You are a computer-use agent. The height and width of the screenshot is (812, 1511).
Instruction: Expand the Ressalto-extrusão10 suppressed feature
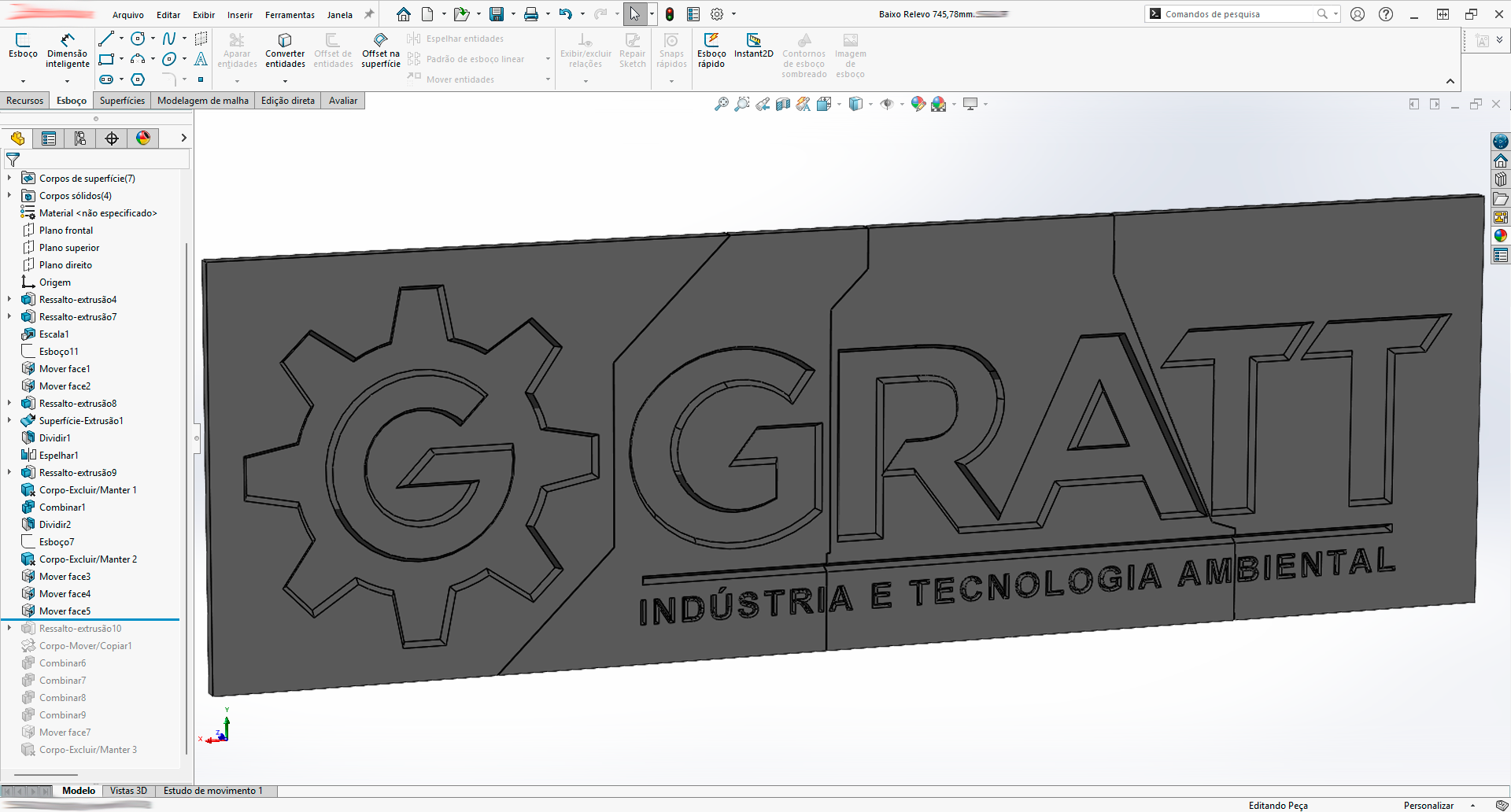click(x=9, y=629)
